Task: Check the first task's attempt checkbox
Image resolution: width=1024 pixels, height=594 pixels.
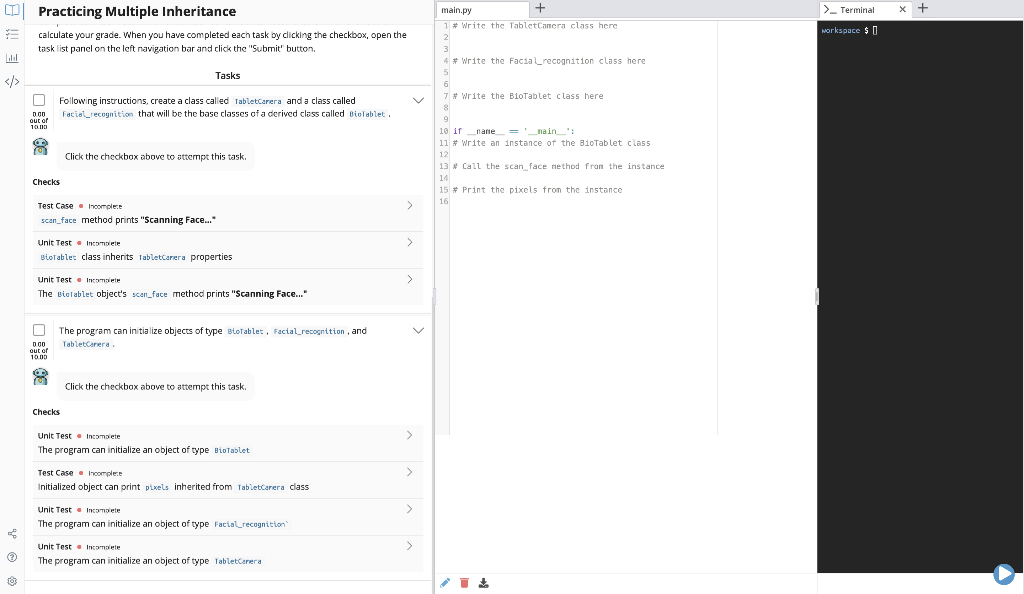Action: (x=38, y=99)
